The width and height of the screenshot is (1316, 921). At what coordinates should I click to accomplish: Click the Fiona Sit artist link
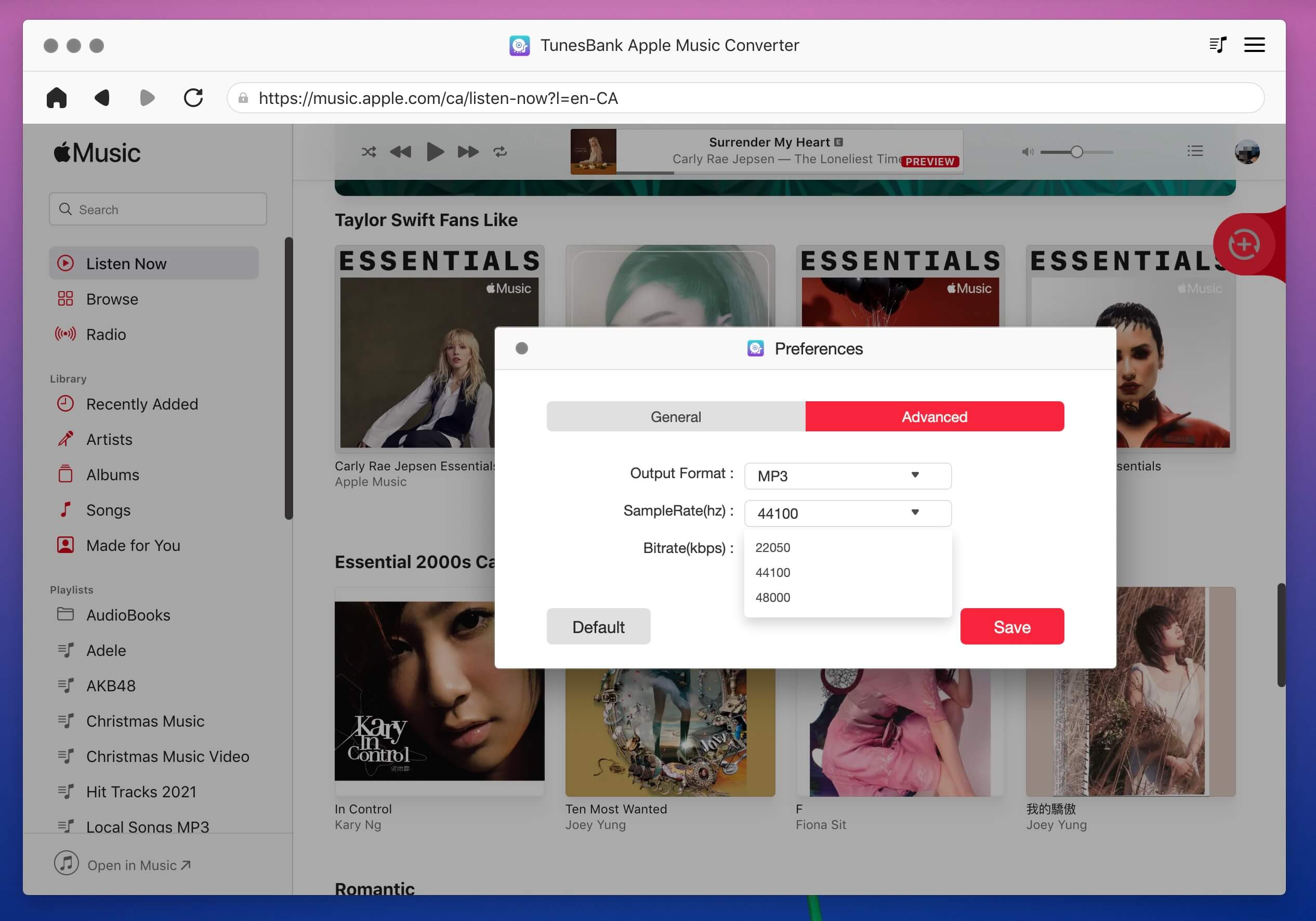[x=821, y=825]
